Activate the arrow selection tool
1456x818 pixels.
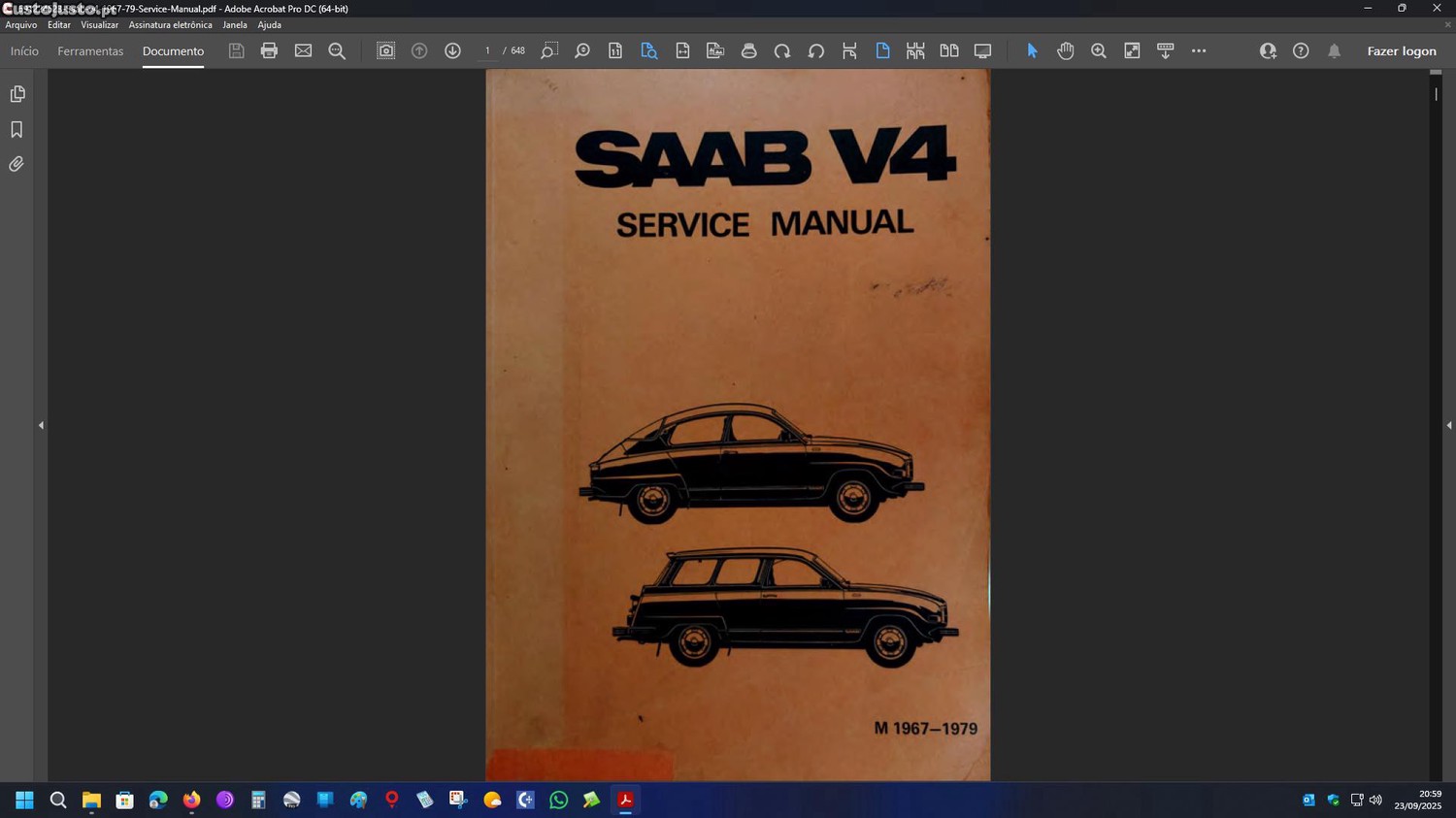click(1032, 50)
